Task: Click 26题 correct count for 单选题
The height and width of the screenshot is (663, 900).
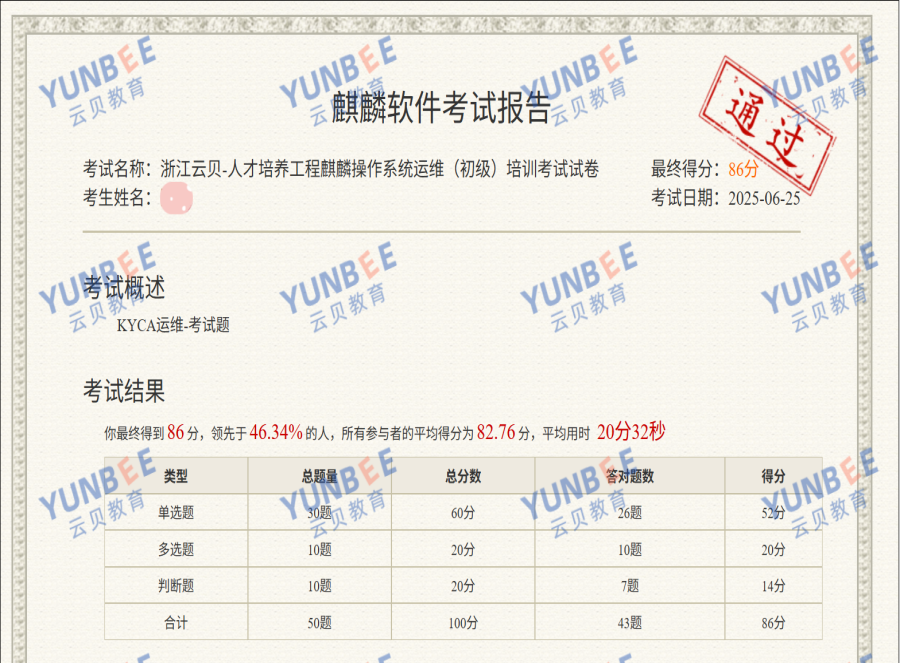Action: pos(630,513)
